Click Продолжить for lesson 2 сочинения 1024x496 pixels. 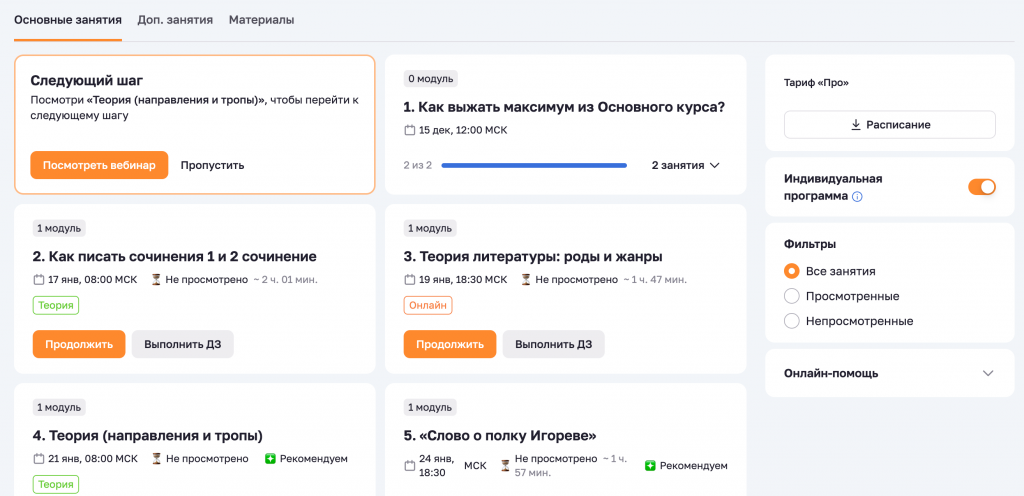79,345
